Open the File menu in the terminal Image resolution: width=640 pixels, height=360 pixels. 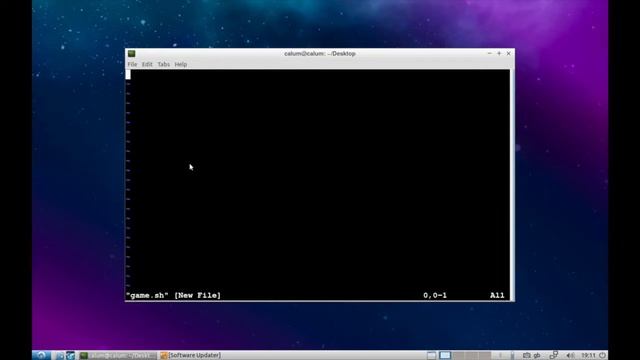(132, 64)
